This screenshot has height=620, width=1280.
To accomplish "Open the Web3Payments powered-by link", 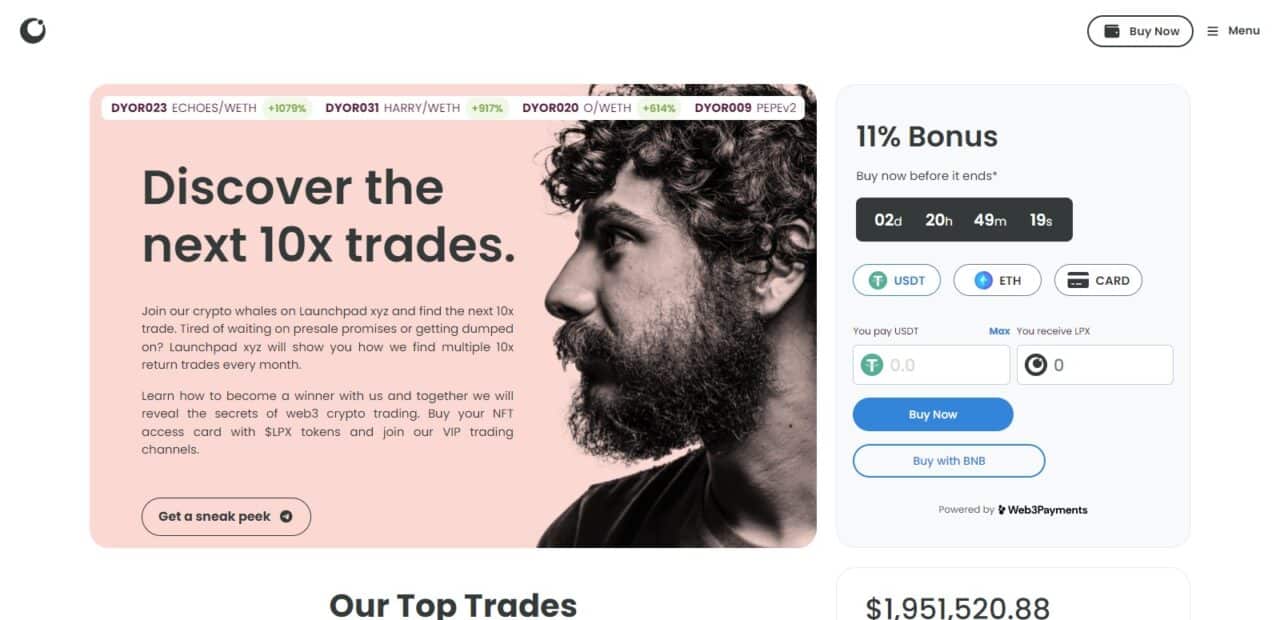I will tap(1043, 510).
